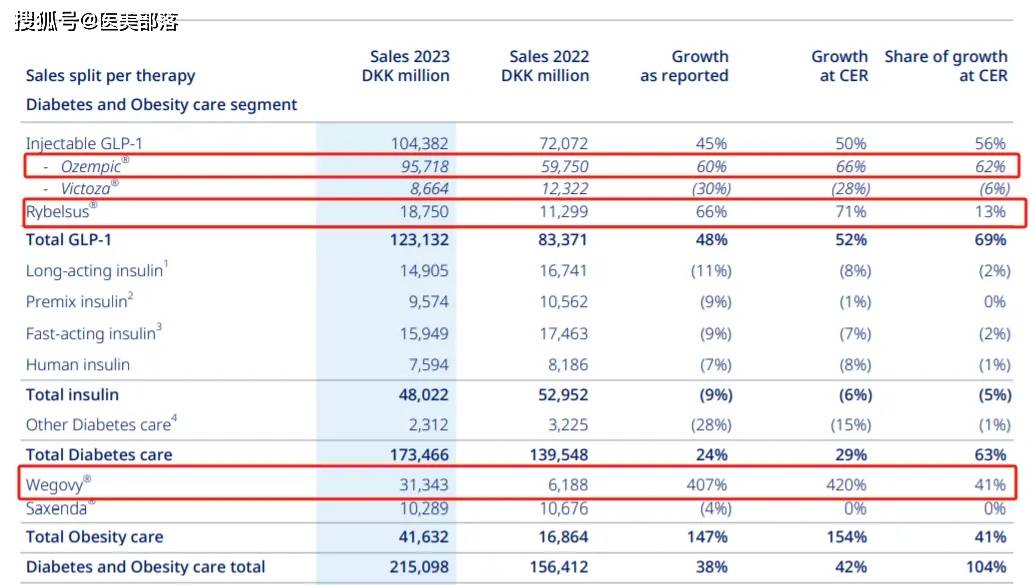The height and width of the screenshot is (585, 1033).
Task: Click Rybelsus growth at CER 71%
Action: [851, 211]
